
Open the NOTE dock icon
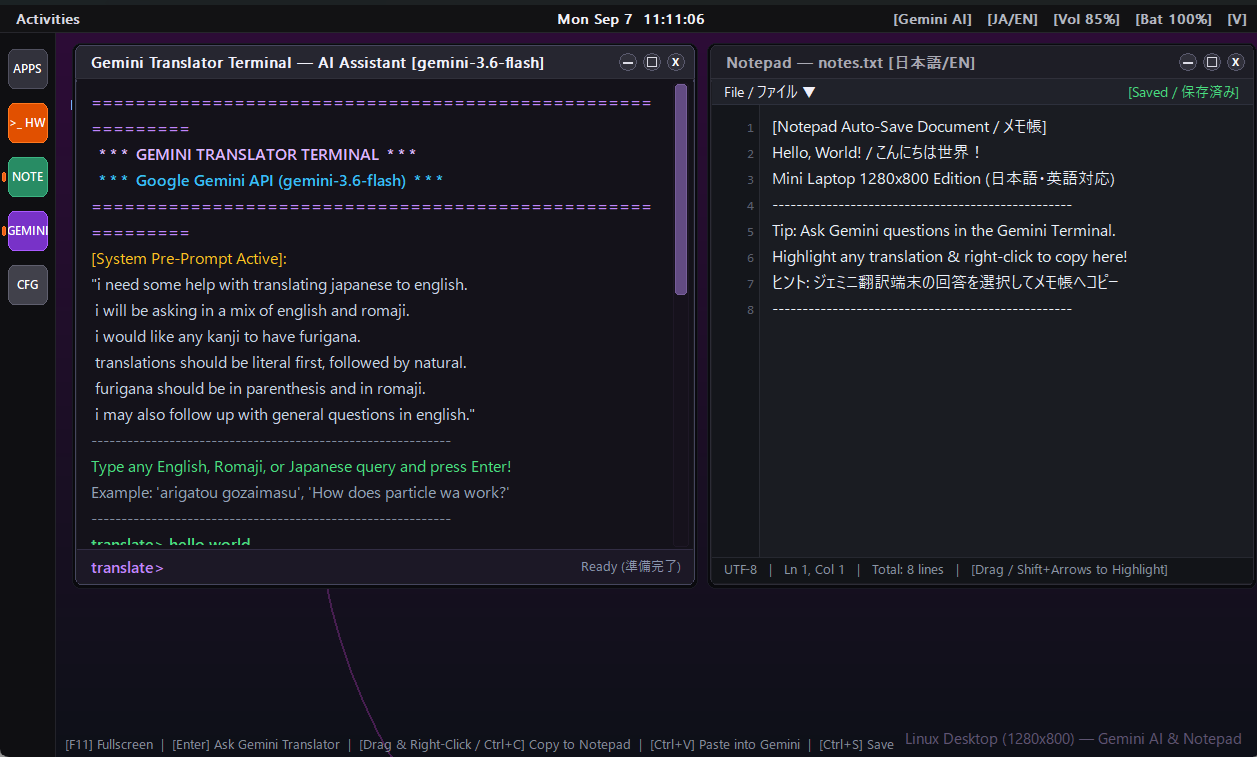[28, 177]
